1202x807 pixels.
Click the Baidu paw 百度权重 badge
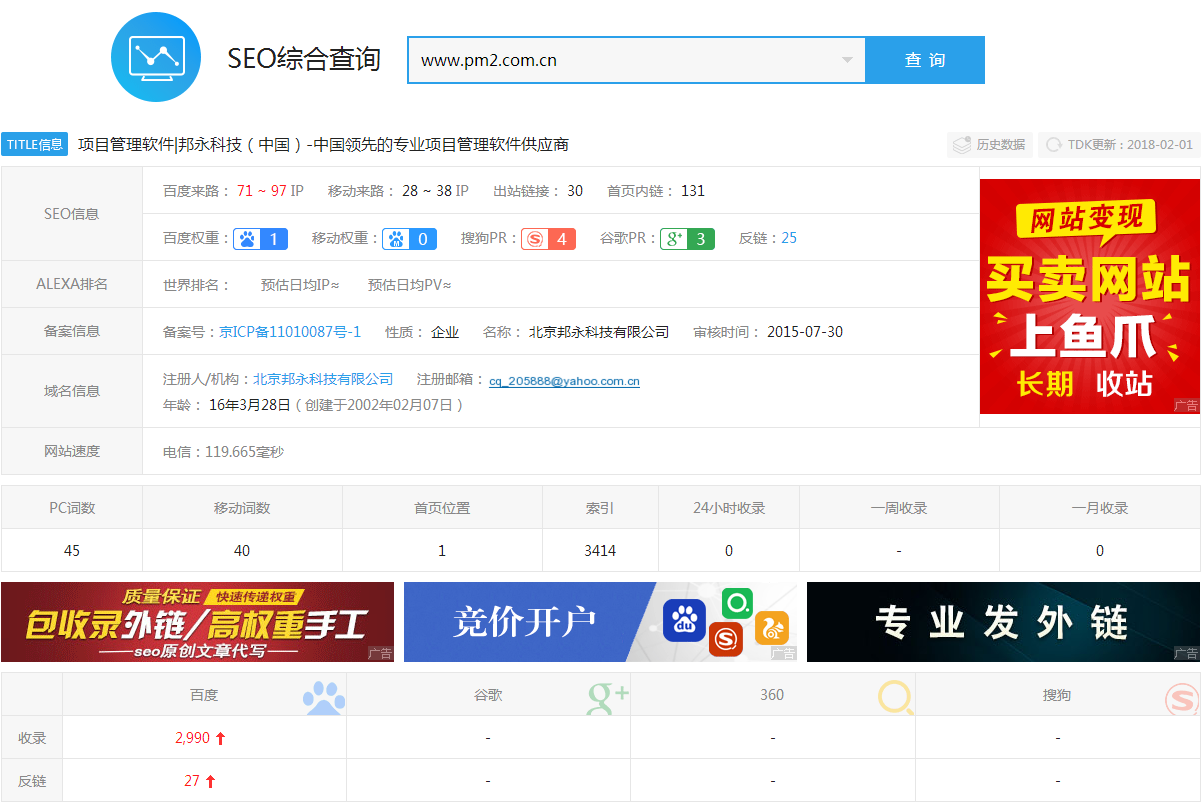point(261,239)
